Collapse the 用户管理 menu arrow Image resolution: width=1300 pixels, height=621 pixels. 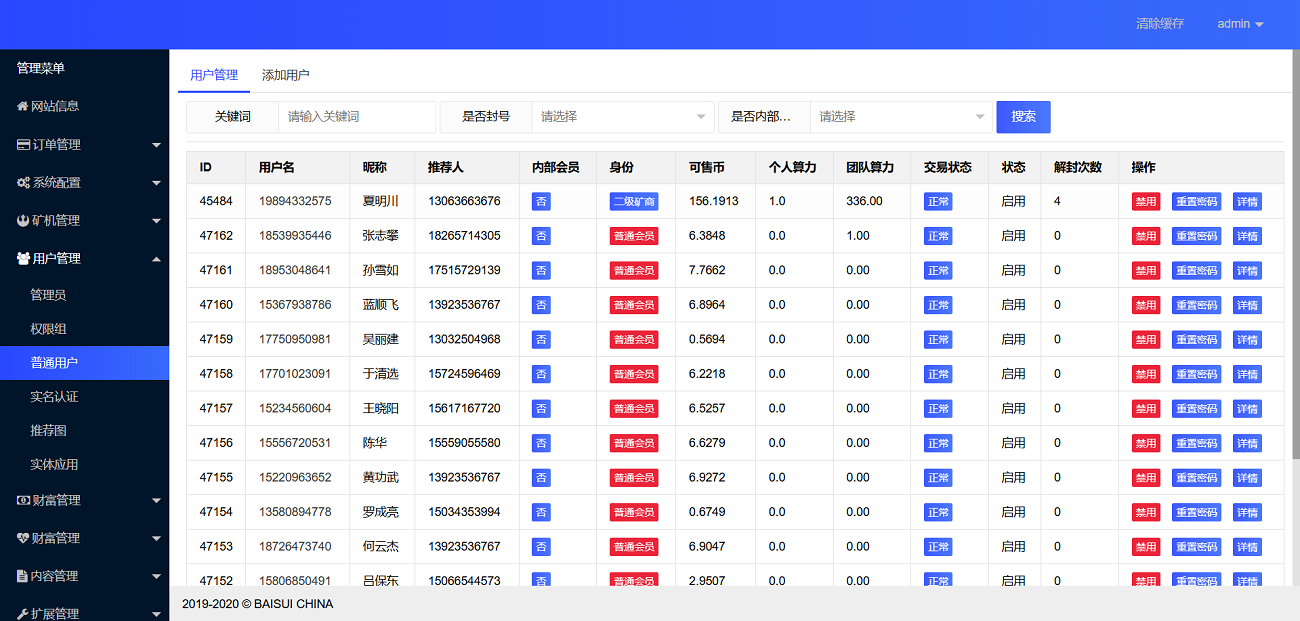click(x=156, y=259)
